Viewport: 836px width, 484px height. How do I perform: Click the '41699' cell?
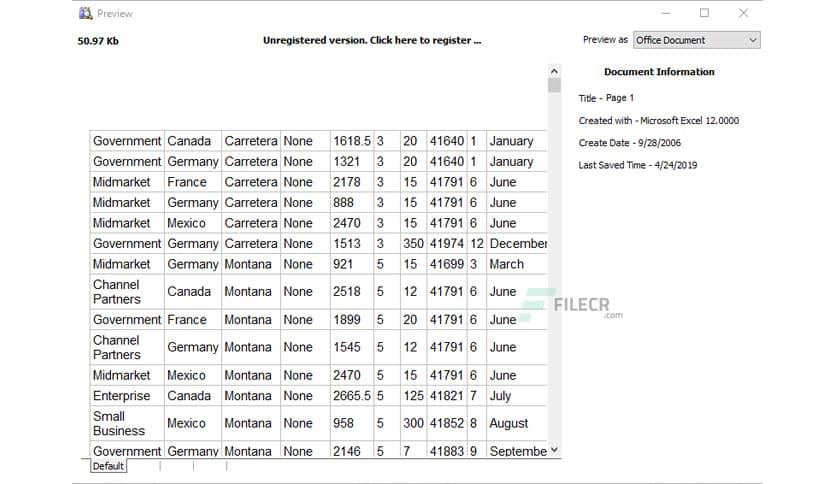(x=447, y=264)
